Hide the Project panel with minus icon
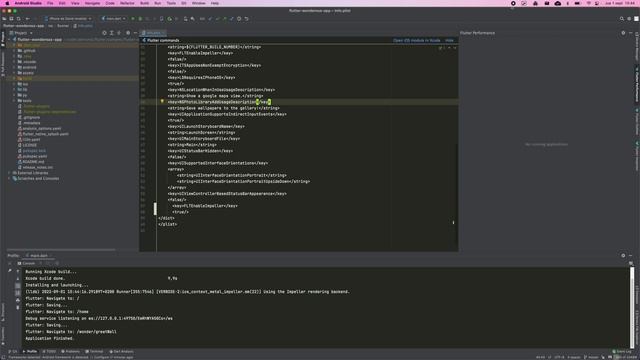The width and height of the screenshot is (640, 360). pos(135,33)
